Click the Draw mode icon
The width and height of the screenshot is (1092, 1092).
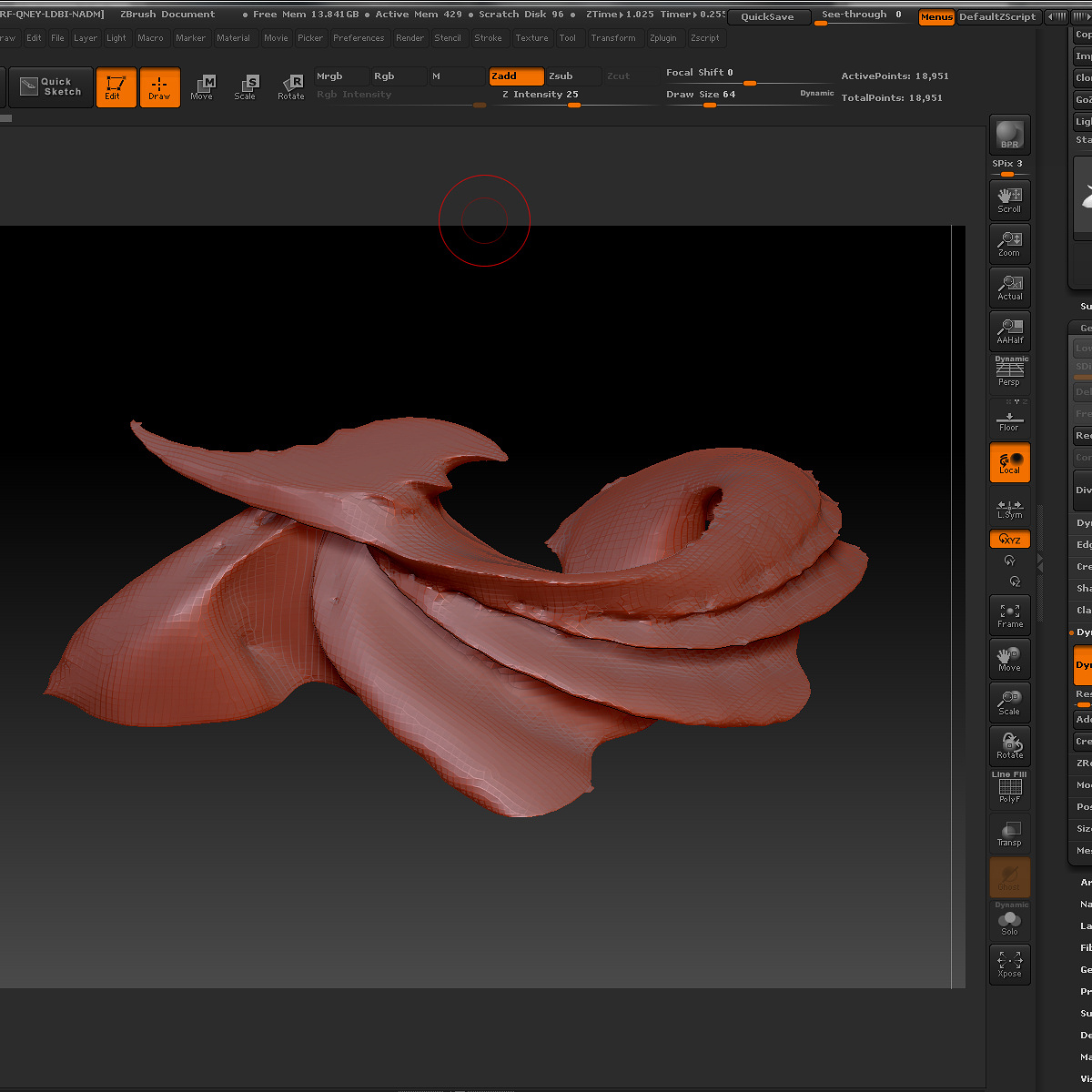click(159, 87)
